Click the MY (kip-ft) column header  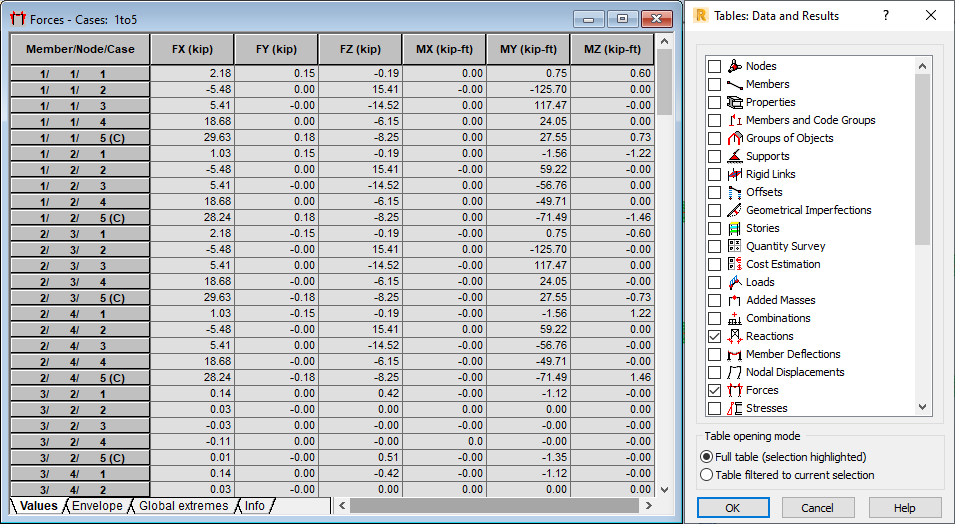pos(528,49)
